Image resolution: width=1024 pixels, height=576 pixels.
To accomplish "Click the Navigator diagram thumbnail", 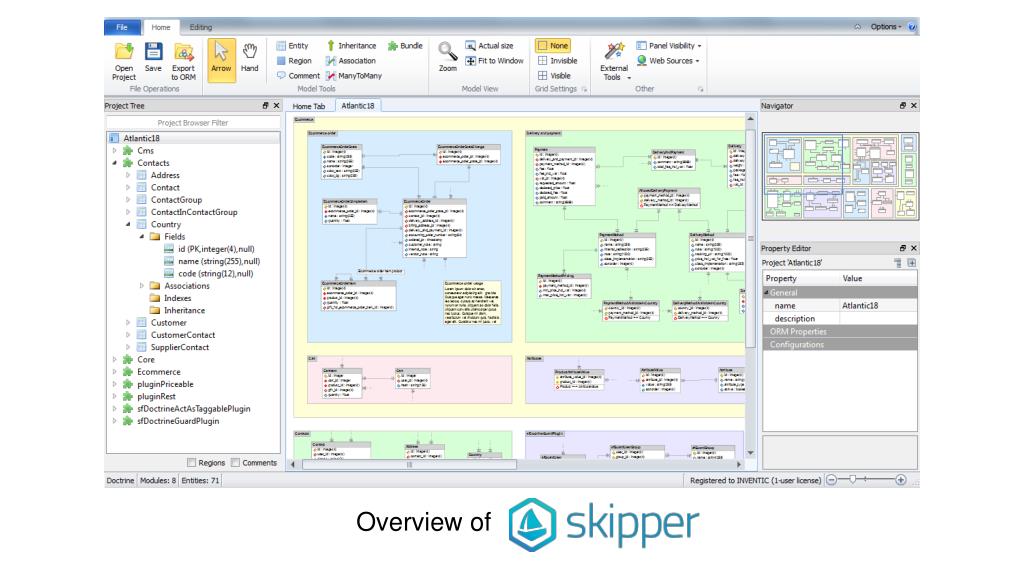I will 840,176.
